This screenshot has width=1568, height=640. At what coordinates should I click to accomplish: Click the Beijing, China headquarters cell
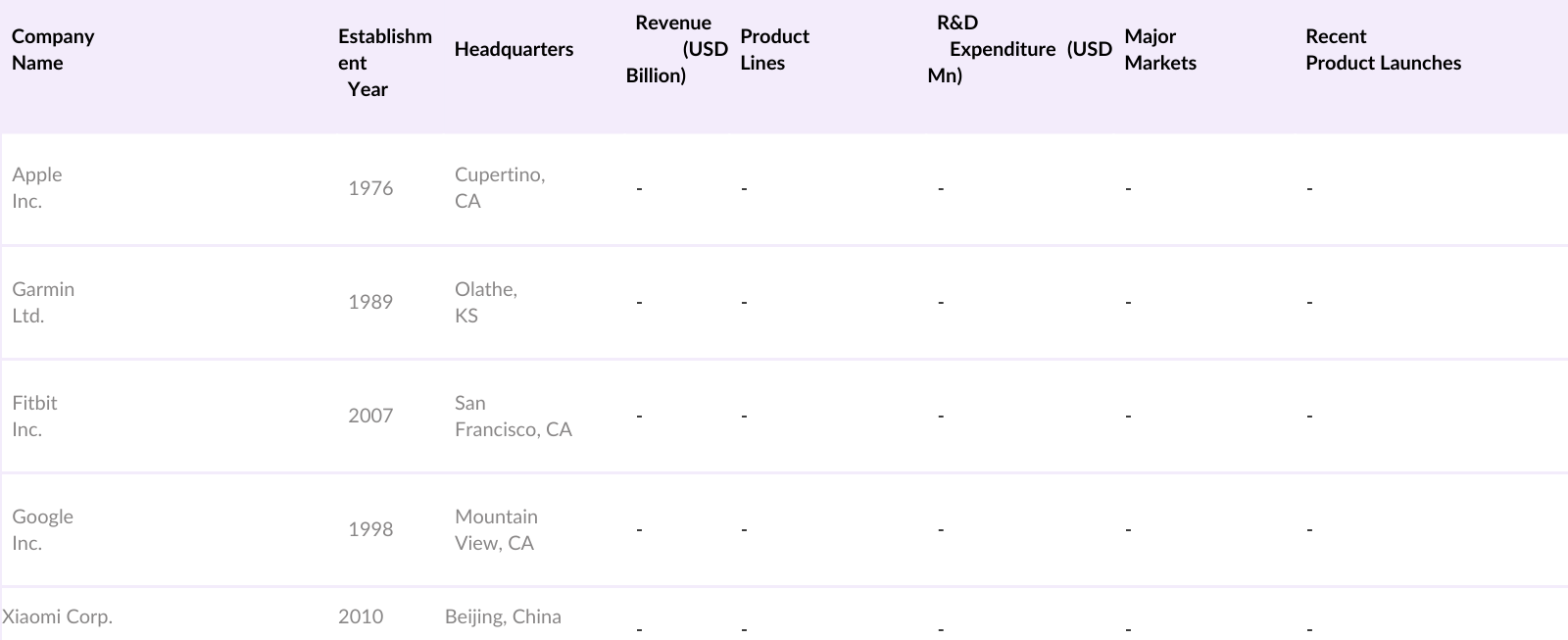(x=503, y=617)
